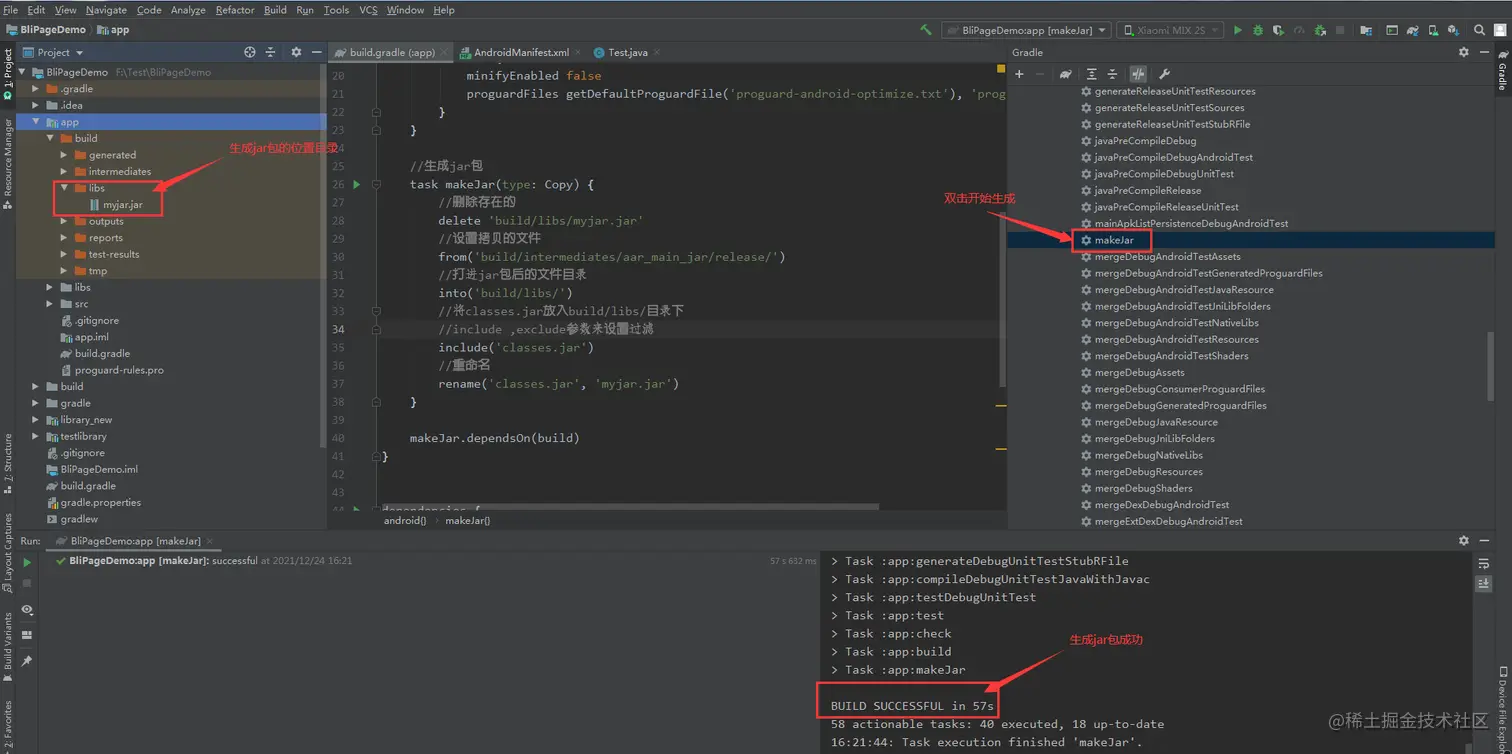
Task: Hide the Gradle tool window
Action: coord(1484,52)
